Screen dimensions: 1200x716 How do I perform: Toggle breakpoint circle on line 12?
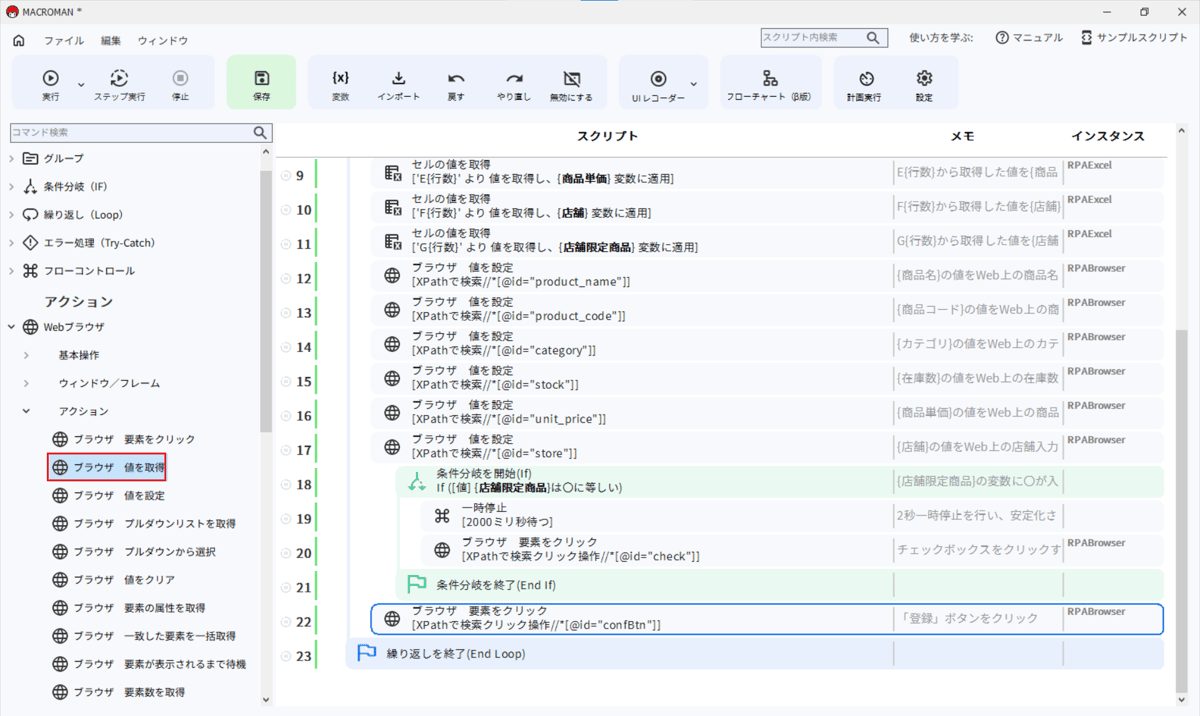[286, 279]
